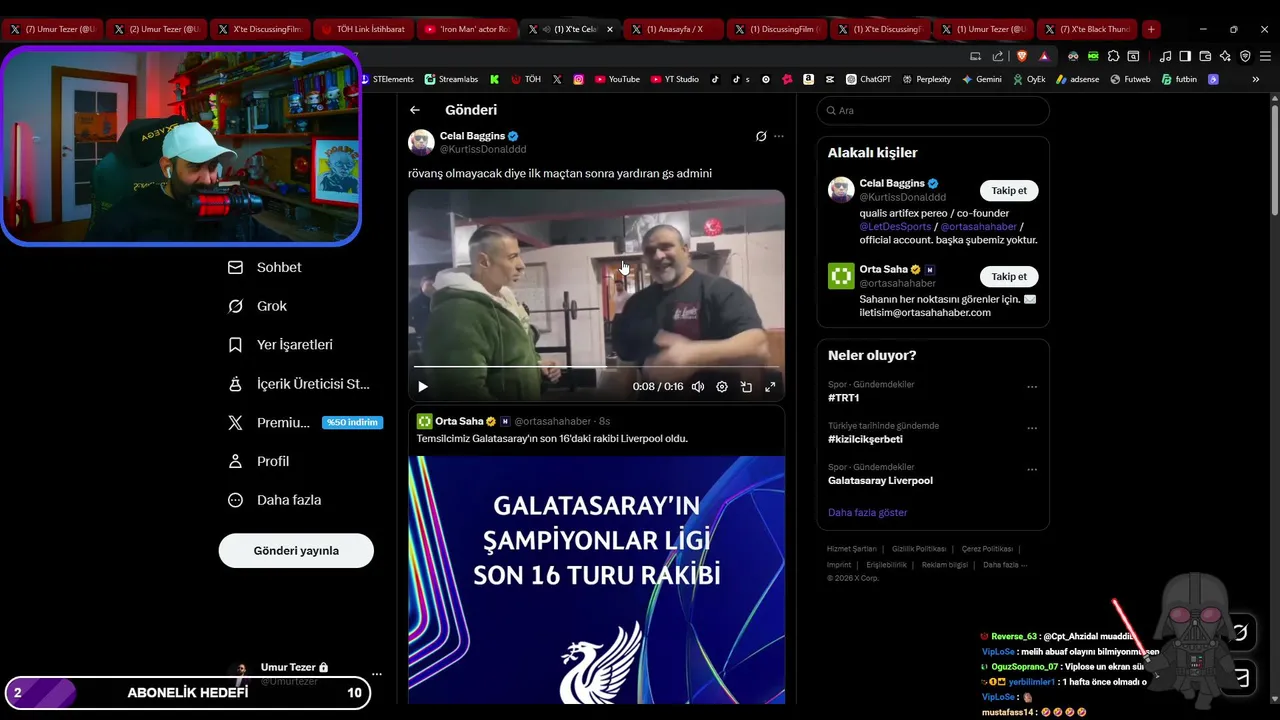Image resolution: width=1280 pixels, height=720 pixels.
Task: Open Brave VPN shield icon
Action: (1245, 56)
